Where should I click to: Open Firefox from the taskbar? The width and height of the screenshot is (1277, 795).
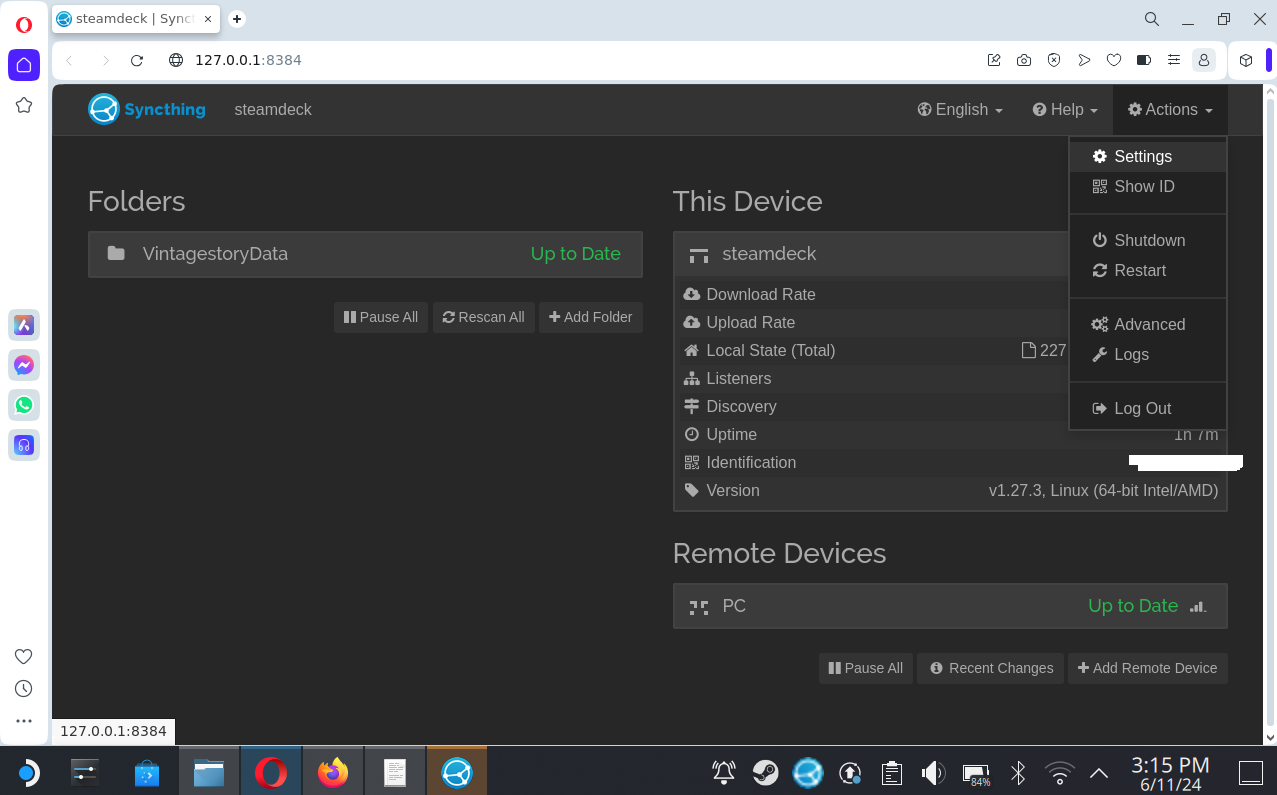coord(333,772)
